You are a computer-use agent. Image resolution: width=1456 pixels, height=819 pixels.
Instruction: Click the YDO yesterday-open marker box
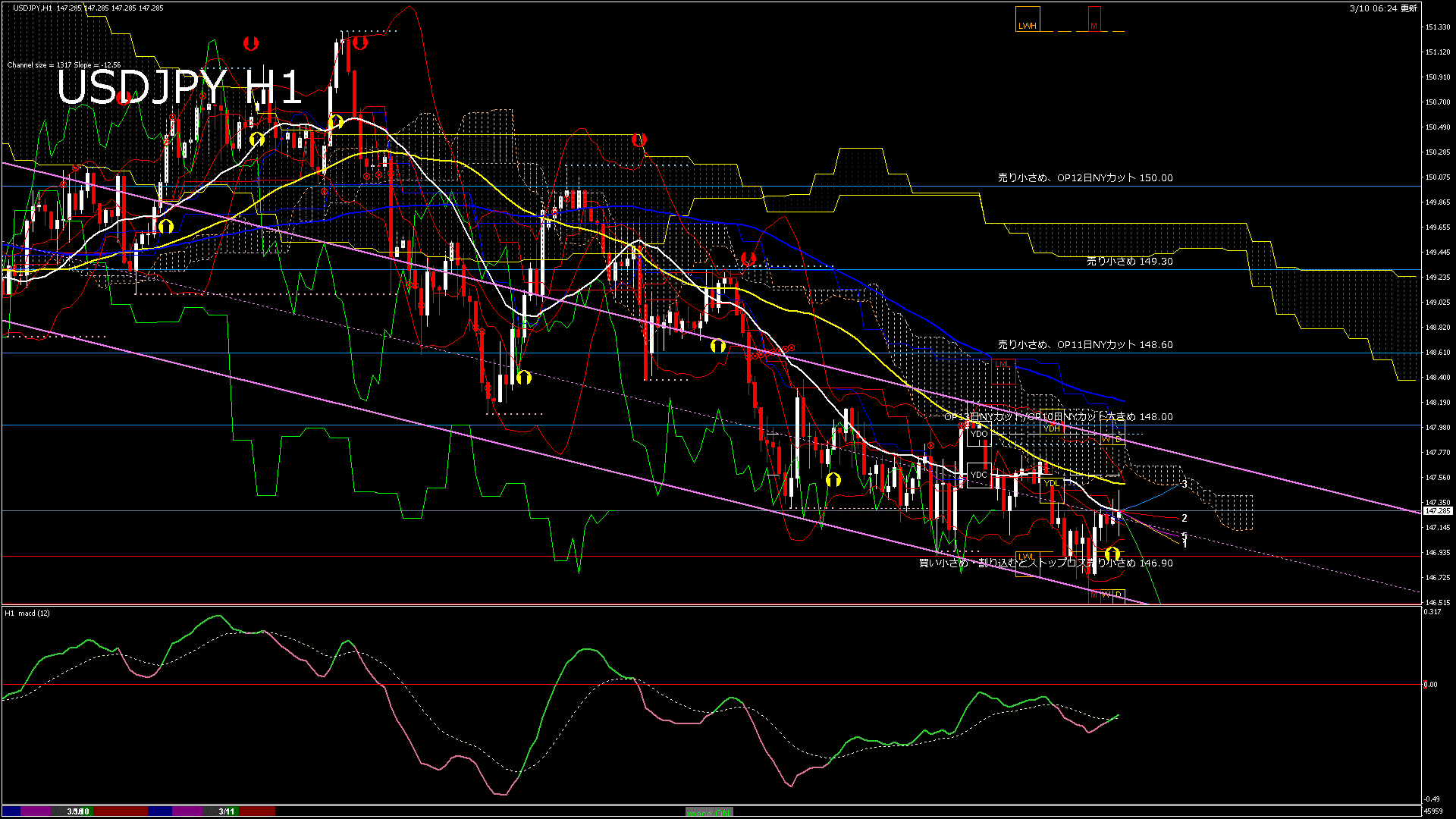click(x=979, y=434)
